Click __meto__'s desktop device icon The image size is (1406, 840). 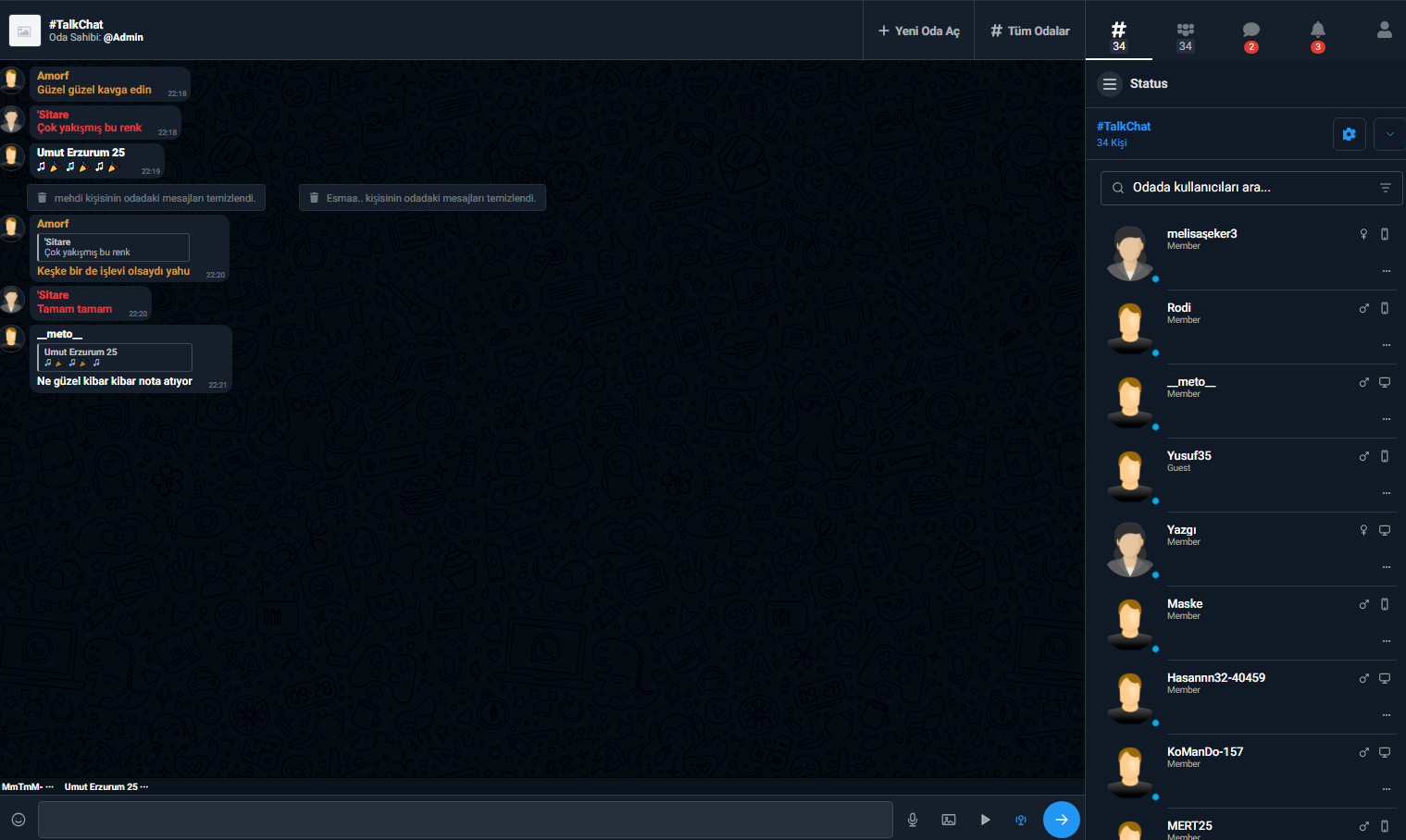coord(1385,382)
